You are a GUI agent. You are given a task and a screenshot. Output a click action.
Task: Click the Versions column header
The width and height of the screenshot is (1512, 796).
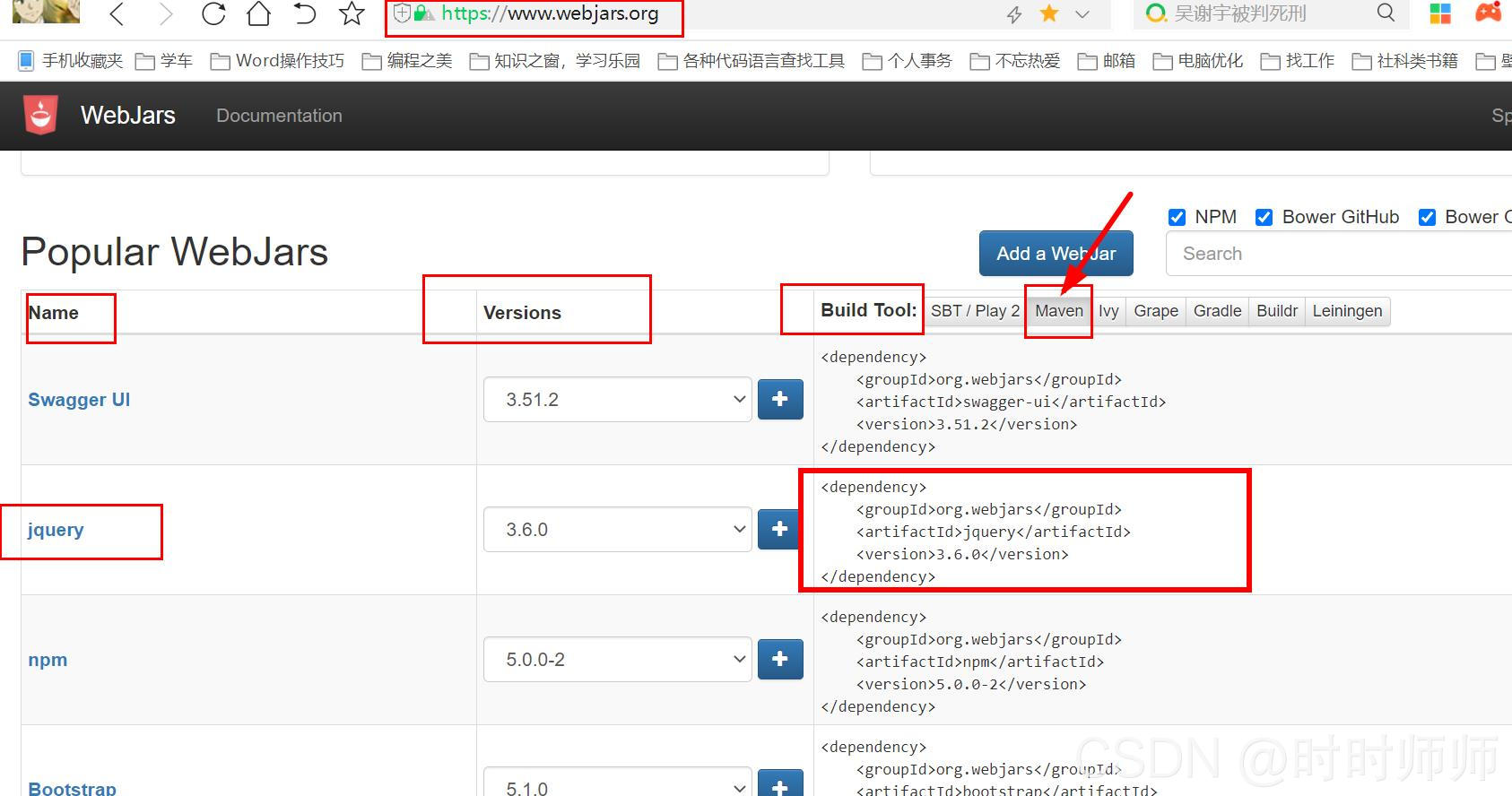click(x=522, y=313)
